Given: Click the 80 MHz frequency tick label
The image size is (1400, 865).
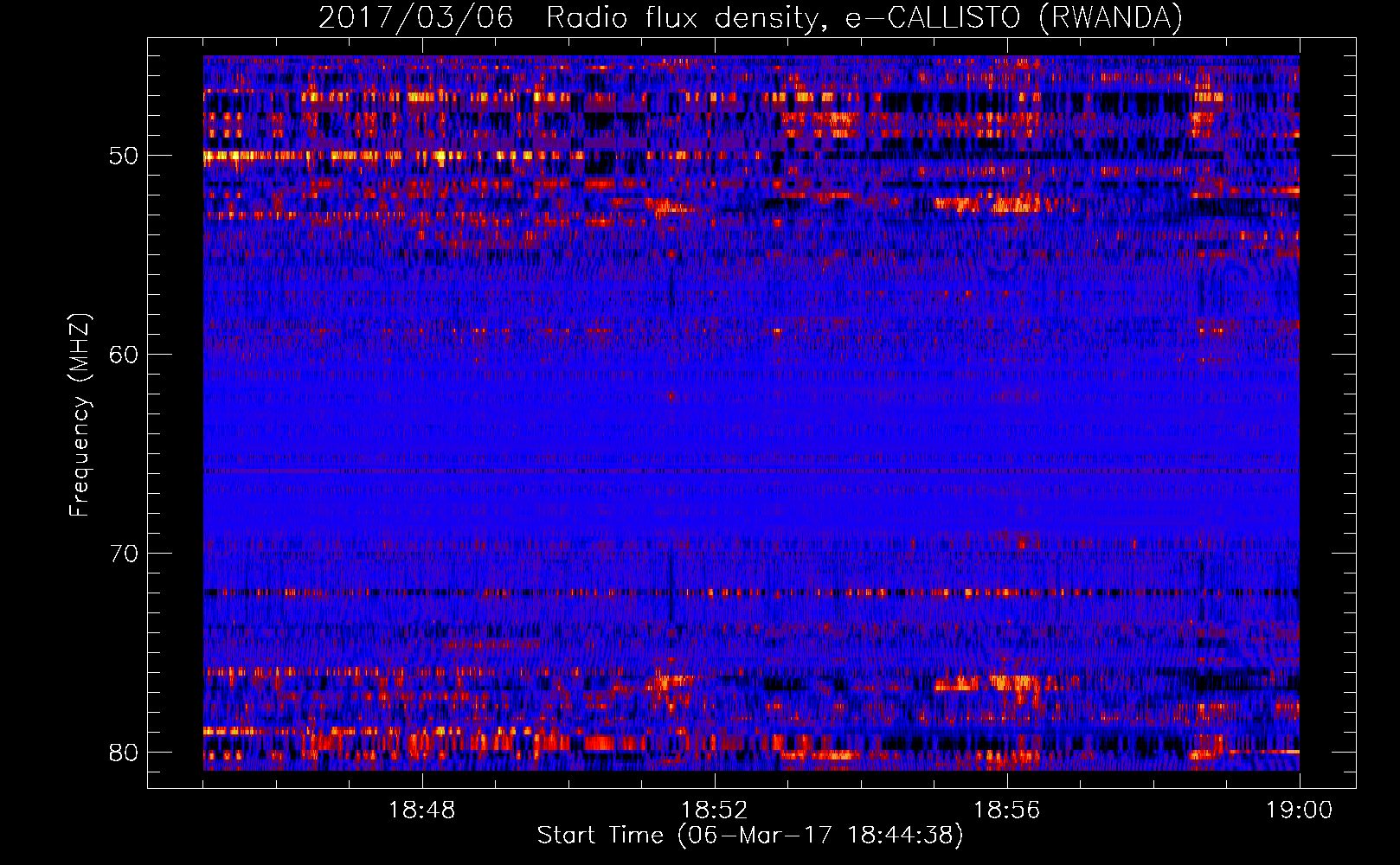Looking at the screenshot, I should click(x=124, y=752).
